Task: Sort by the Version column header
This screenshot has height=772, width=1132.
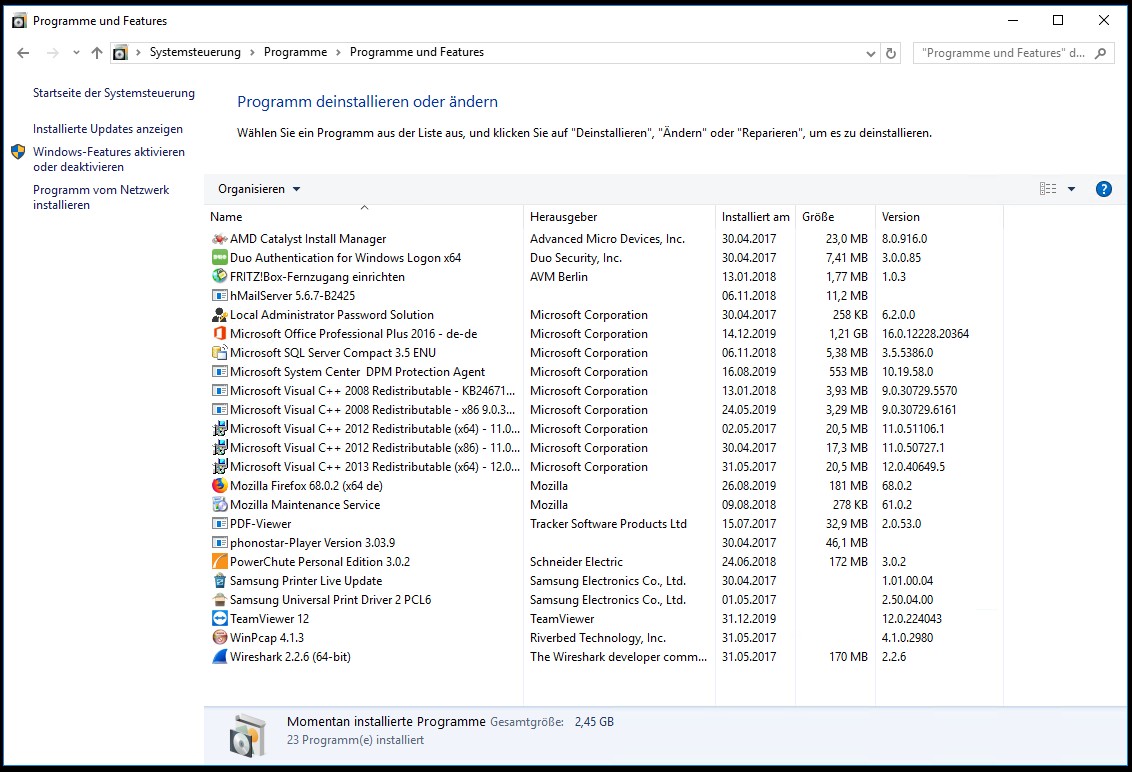Action: [x=939, y=217]
